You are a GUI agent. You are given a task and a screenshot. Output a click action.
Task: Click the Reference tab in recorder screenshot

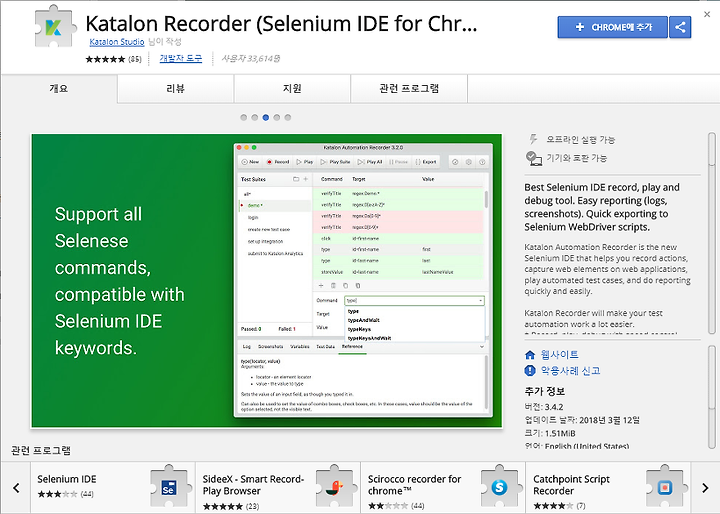pyautogui.click(x=352, y=347)
